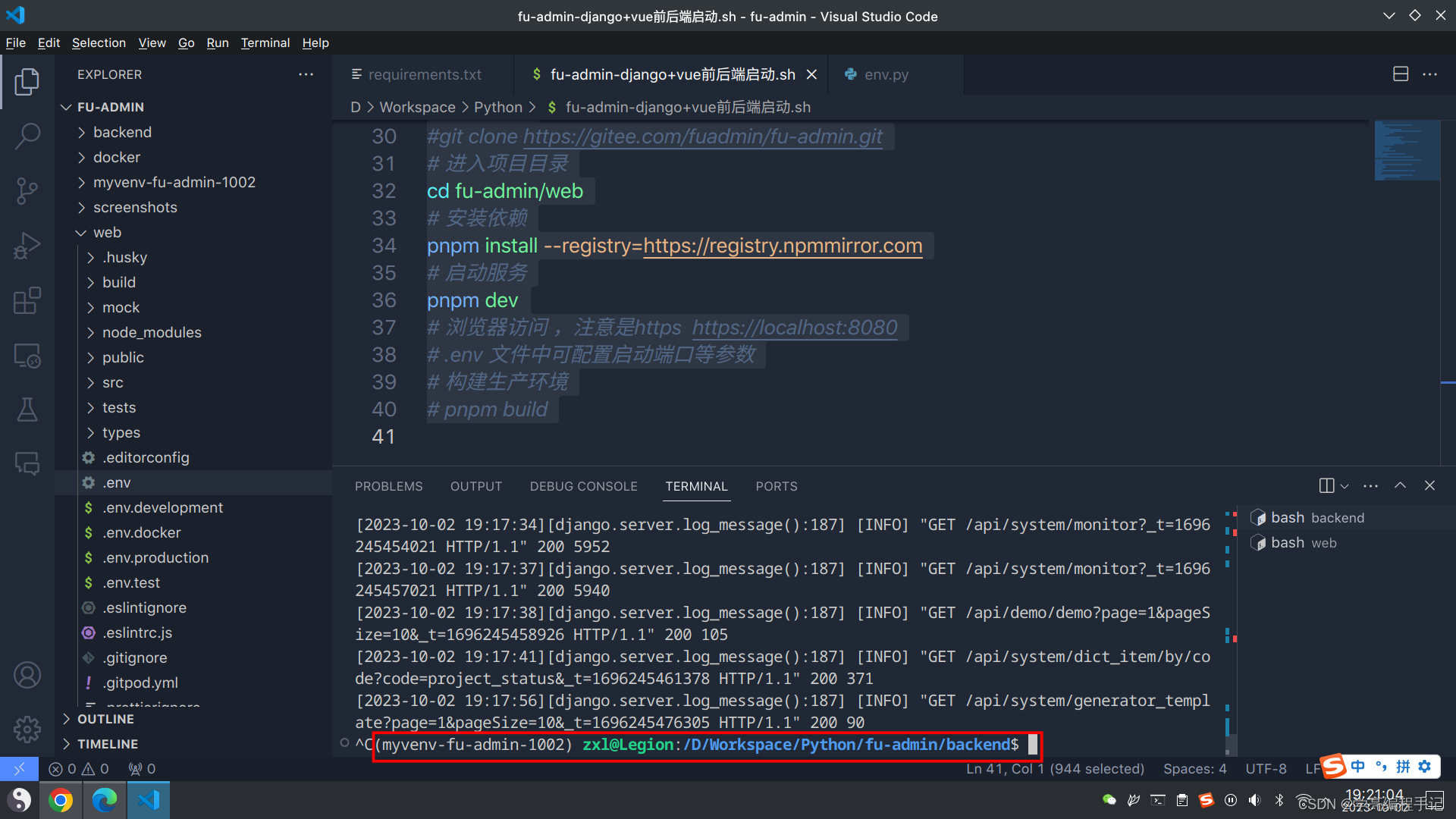1456x819 pixels.
Task: Open the Remote Explorer view
Action: 28,355
